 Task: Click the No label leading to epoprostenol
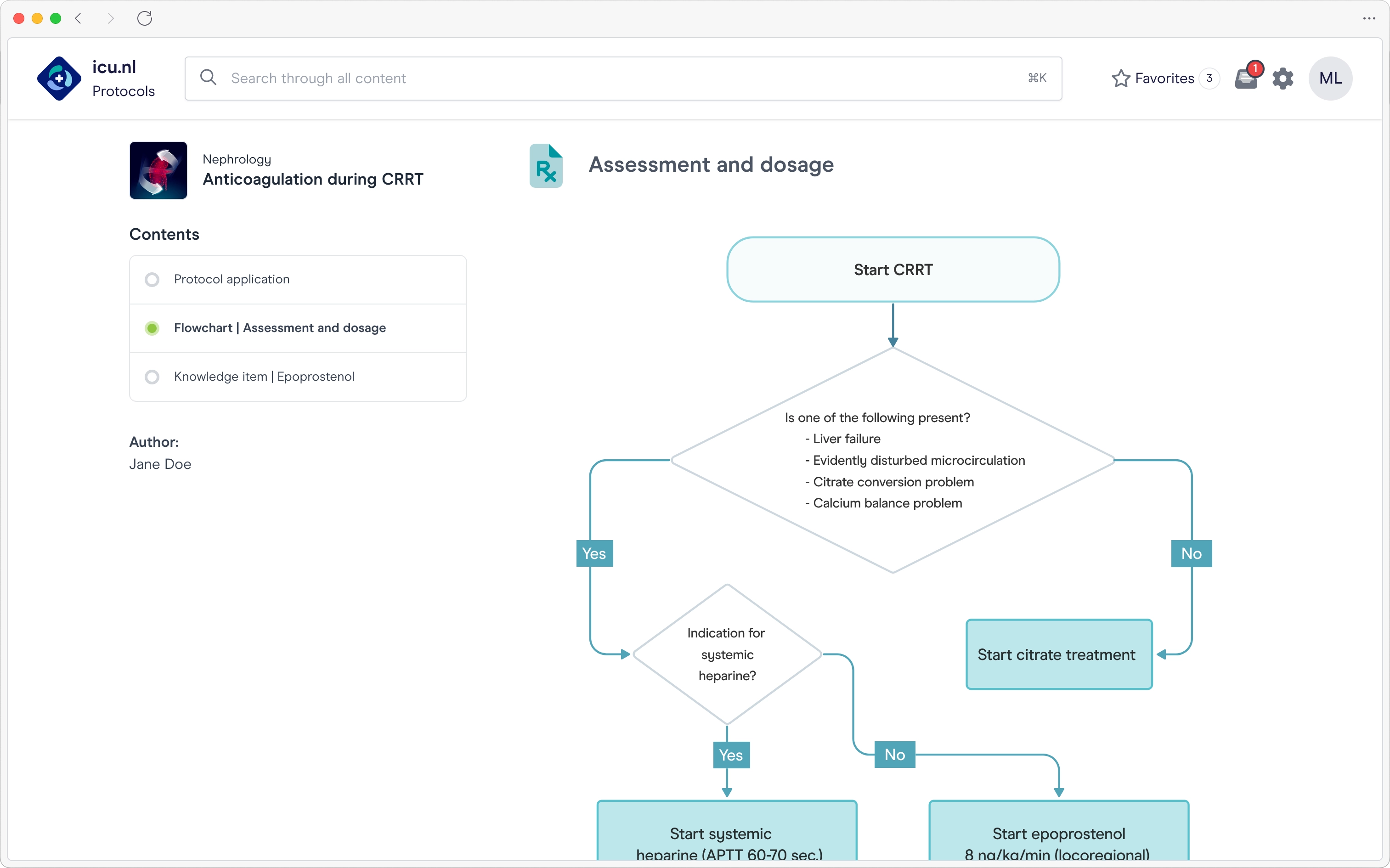894,754
